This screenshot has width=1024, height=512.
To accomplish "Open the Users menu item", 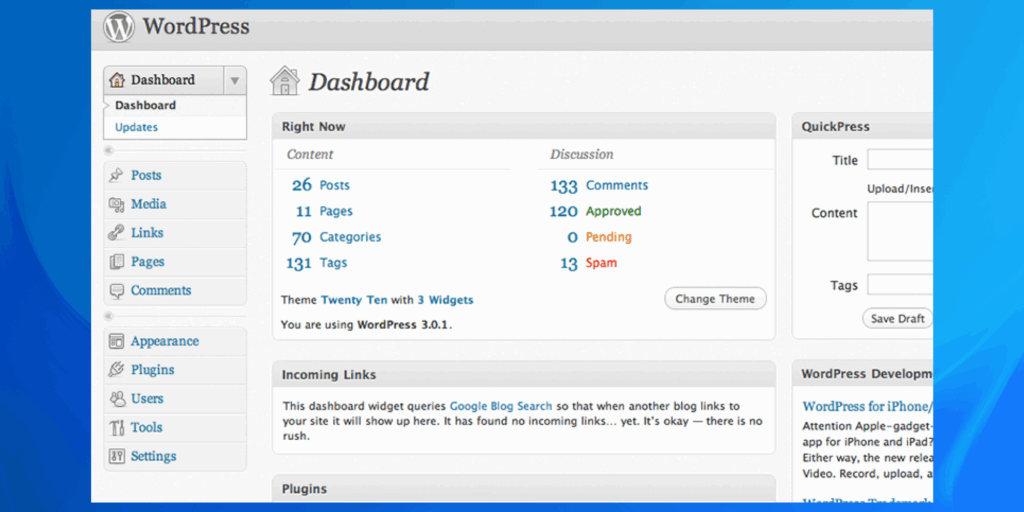I will click(147, 399).
